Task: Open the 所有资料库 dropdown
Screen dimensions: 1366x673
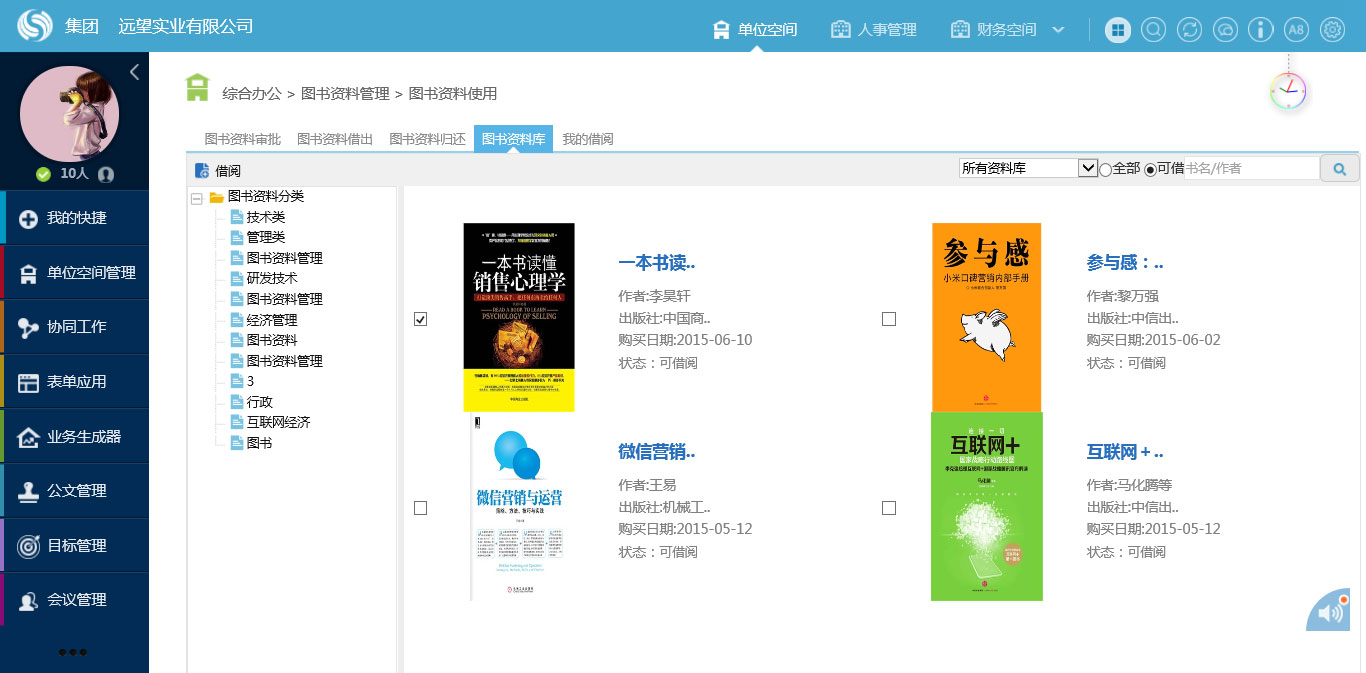Action: [1028, 168]
